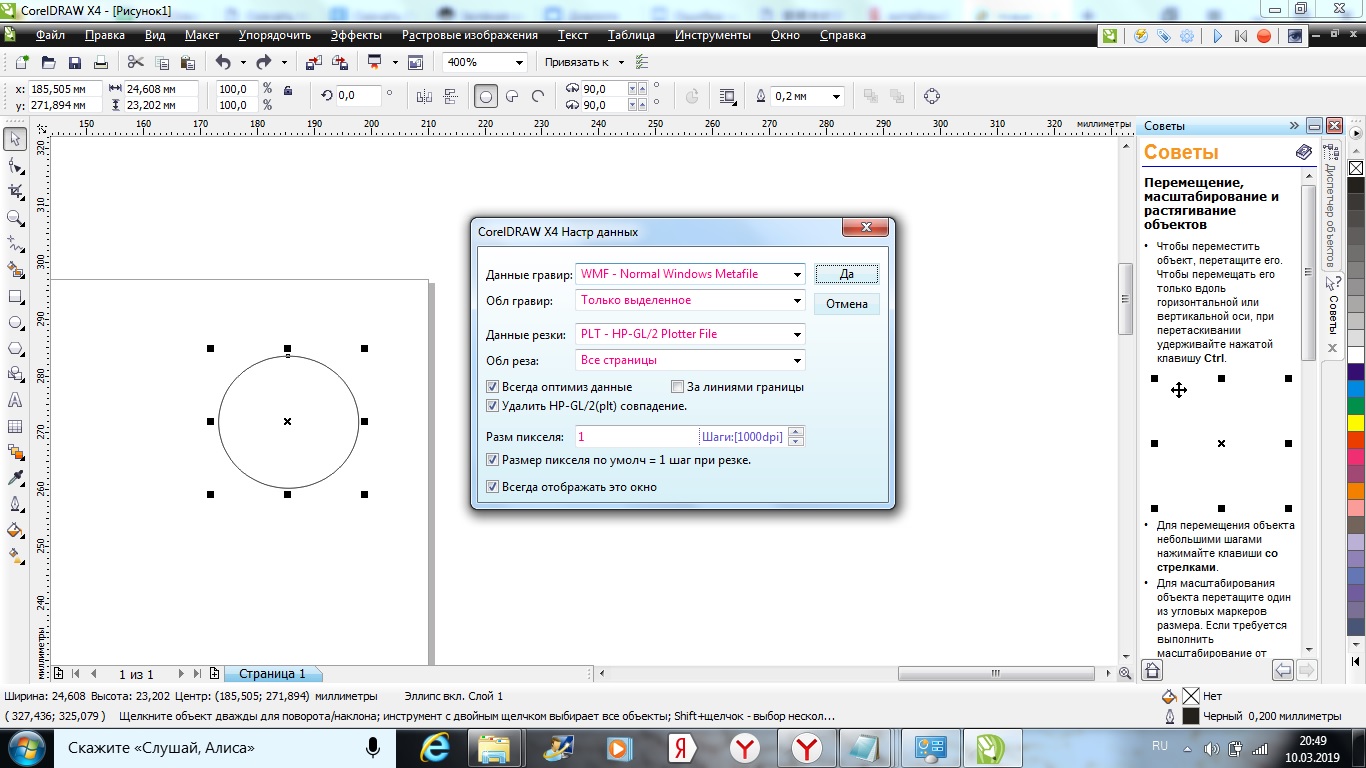Viewport: 1366px width, 768px height.
Task: Create a new document
Action: click(22, 62)
